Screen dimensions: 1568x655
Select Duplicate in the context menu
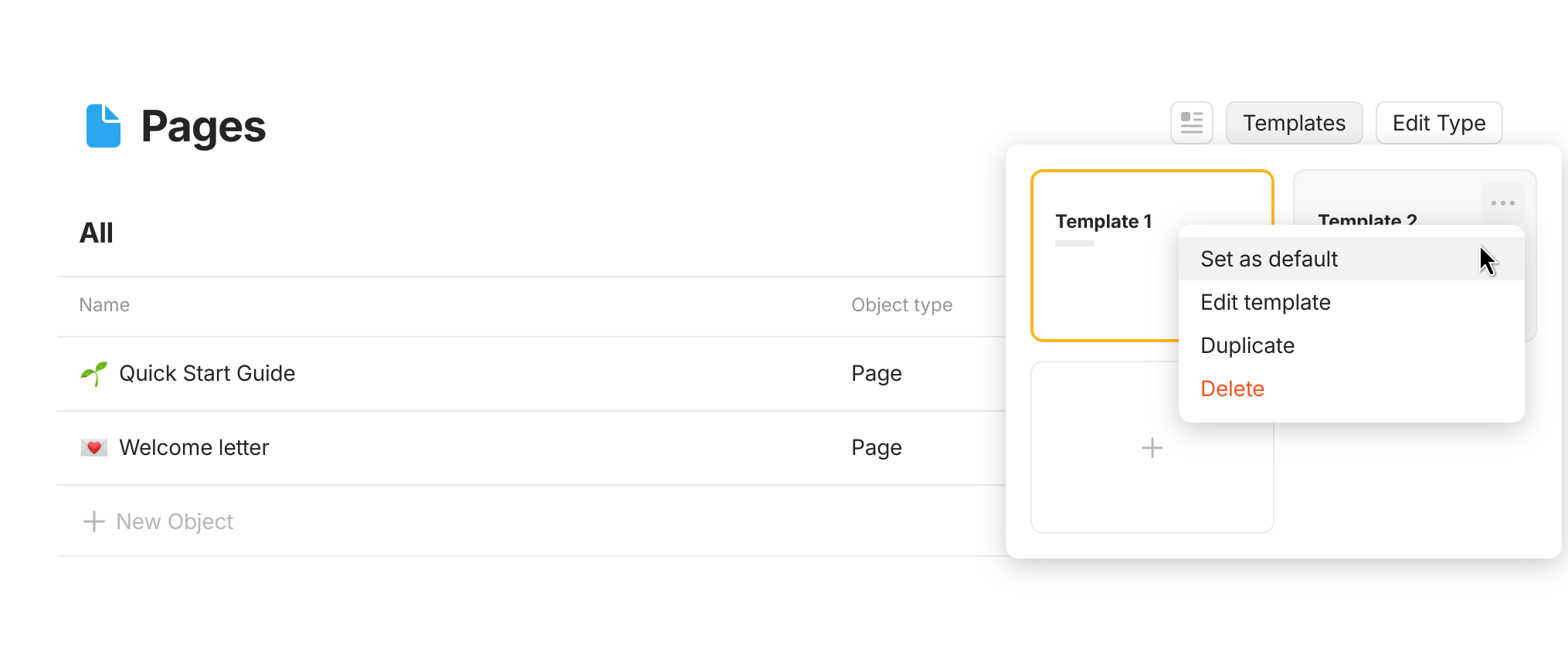[x=1247, y=346]
